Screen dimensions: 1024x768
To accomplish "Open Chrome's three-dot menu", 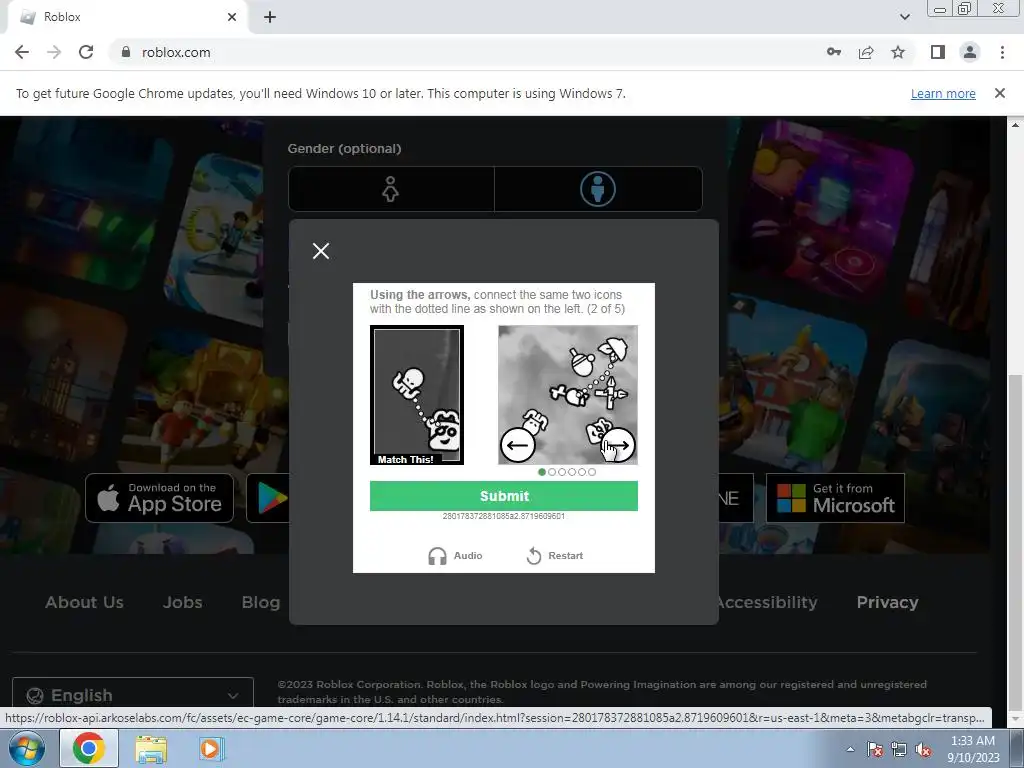I will click(x=1002, y=52).
